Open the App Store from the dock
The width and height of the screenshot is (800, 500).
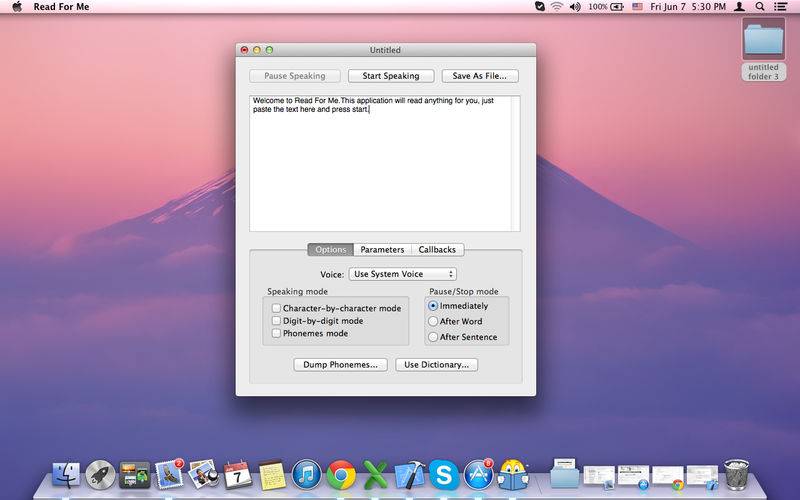click(x=479, y=475)
